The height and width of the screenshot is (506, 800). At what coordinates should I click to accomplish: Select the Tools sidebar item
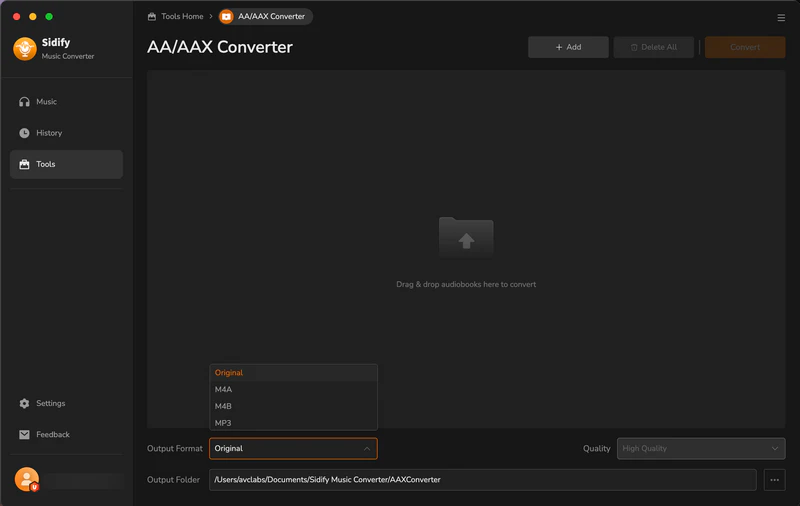[x=66, y=164]
